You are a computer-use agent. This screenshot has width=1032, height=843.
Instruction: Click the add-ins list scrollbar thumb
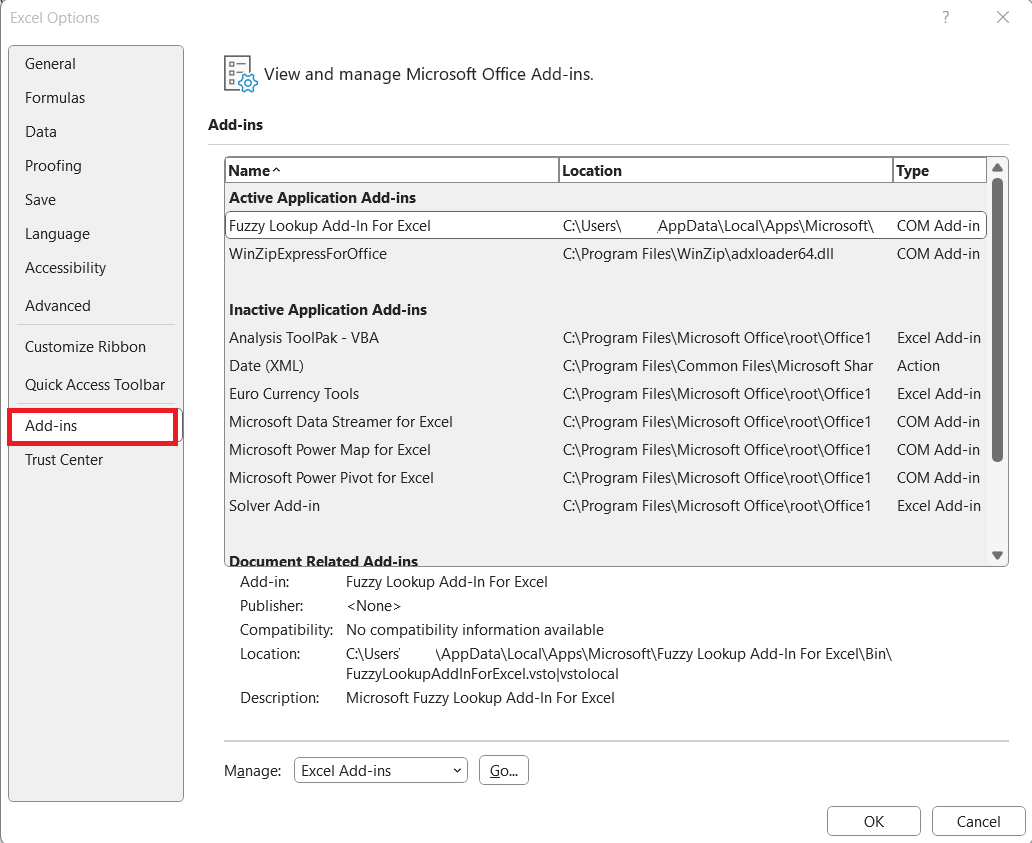pos(997,319)
